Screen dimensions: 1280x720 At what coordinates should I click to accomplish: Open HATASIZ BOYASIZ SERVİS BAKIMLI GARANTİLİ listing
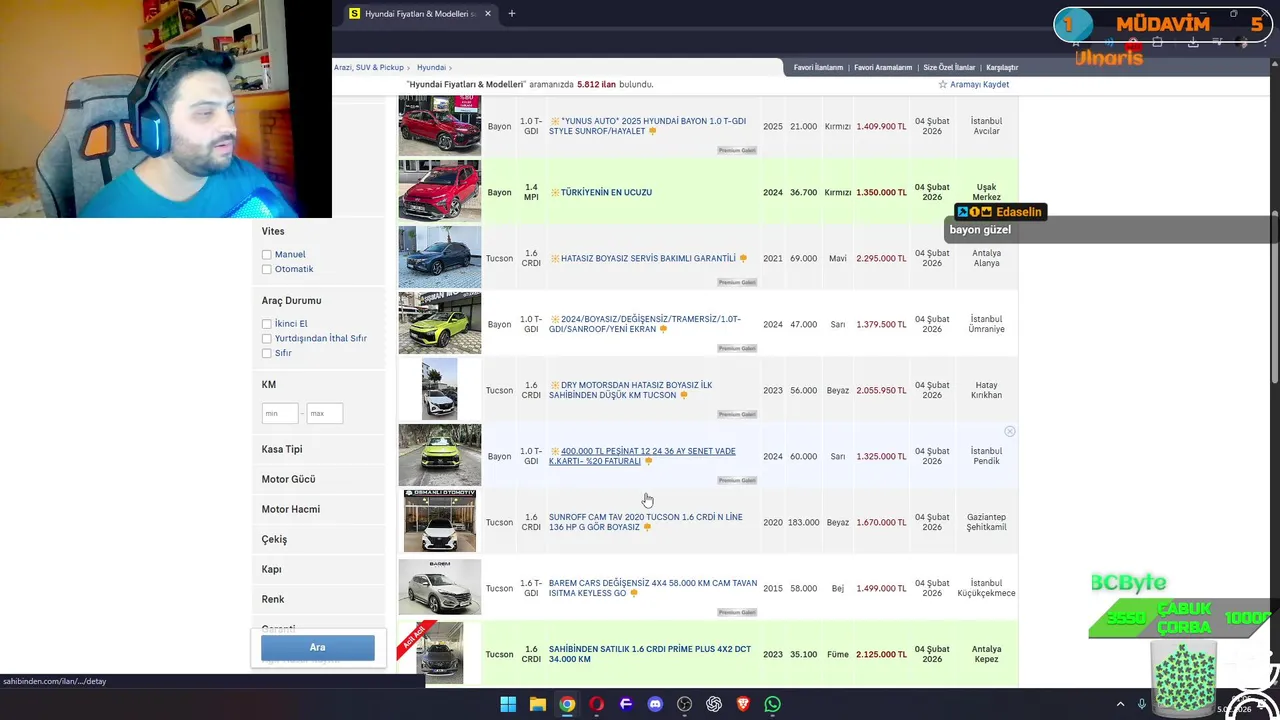pyautogui.click(x=648, y=258)
